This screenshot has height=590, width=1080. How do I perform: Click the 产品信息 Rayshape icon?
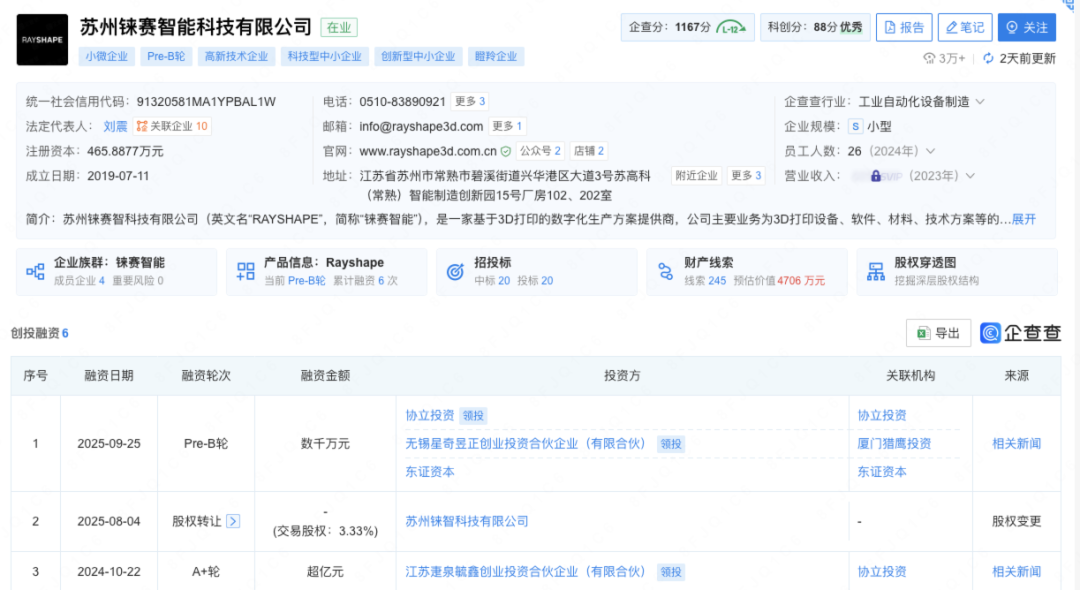[x=246, y=272]
